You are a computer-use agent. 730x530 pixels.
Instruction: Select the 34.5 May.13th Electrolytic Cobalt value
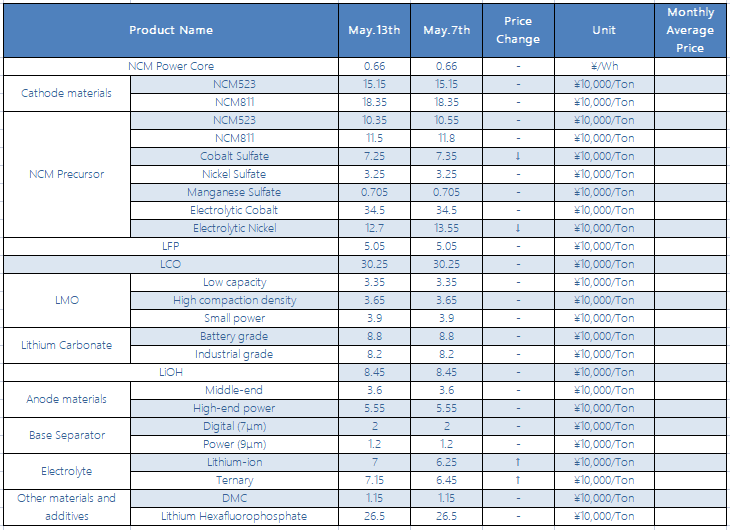point(374,210)
